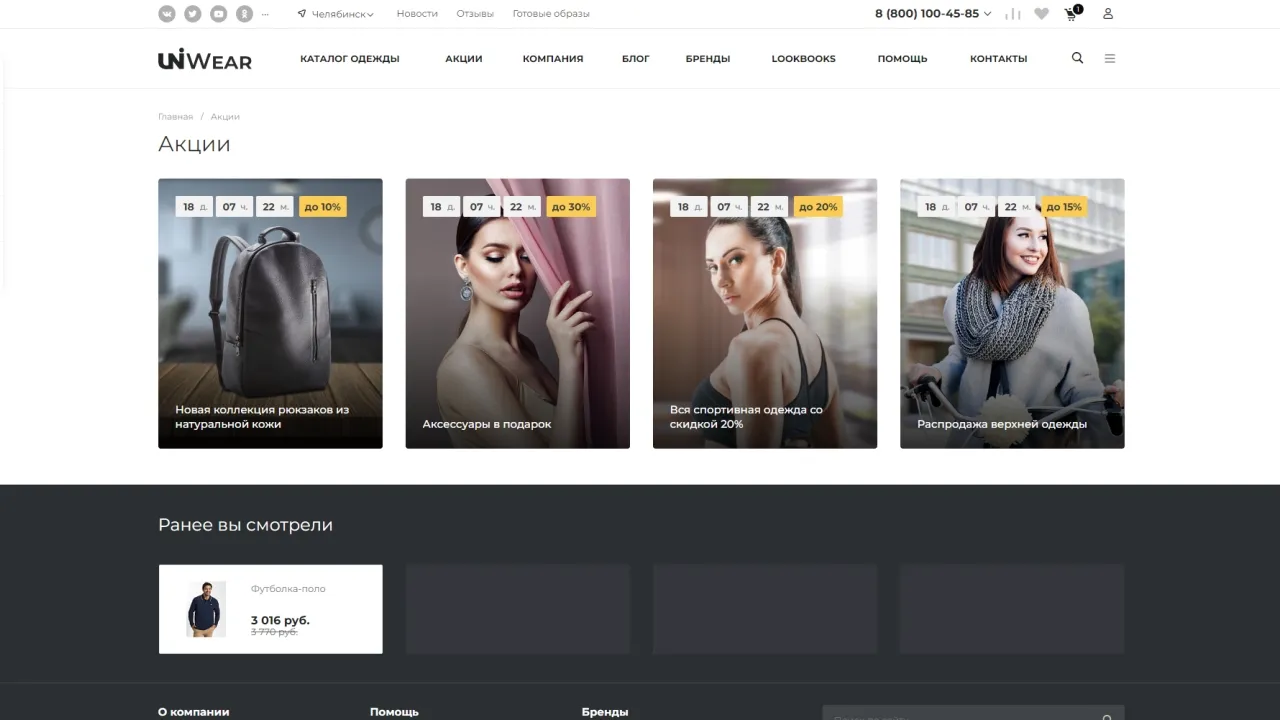Image resolution: width=1280 pixels, height=720 pixels.
Task: Click the Ранее вы смотрели heading
Action: click(x=245, y=525)
